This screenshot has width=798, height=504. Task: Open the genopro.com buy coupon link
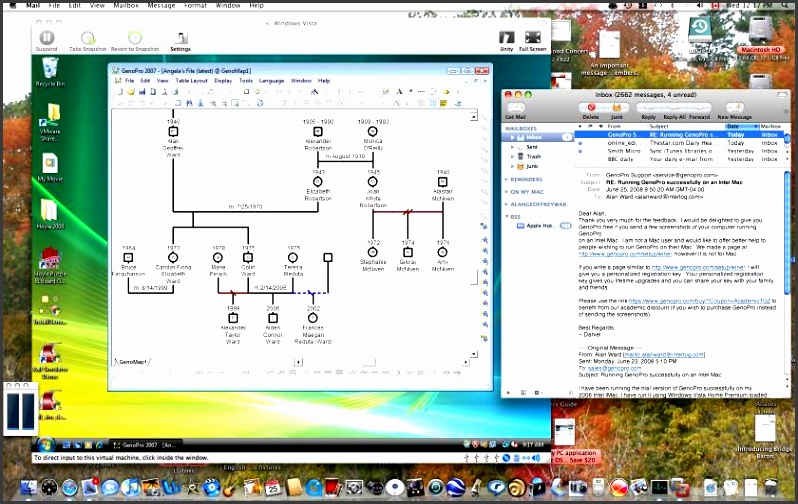[x=699, y=301]
